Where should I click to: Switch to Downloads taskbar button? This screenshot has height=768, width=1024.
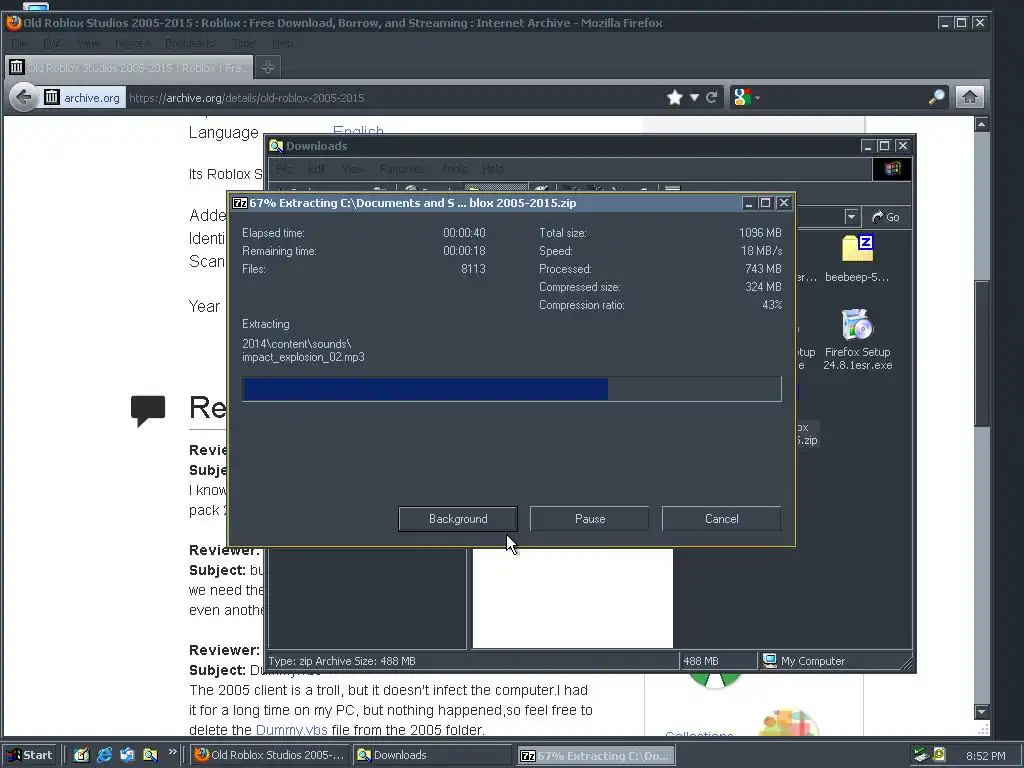[432, 755]
